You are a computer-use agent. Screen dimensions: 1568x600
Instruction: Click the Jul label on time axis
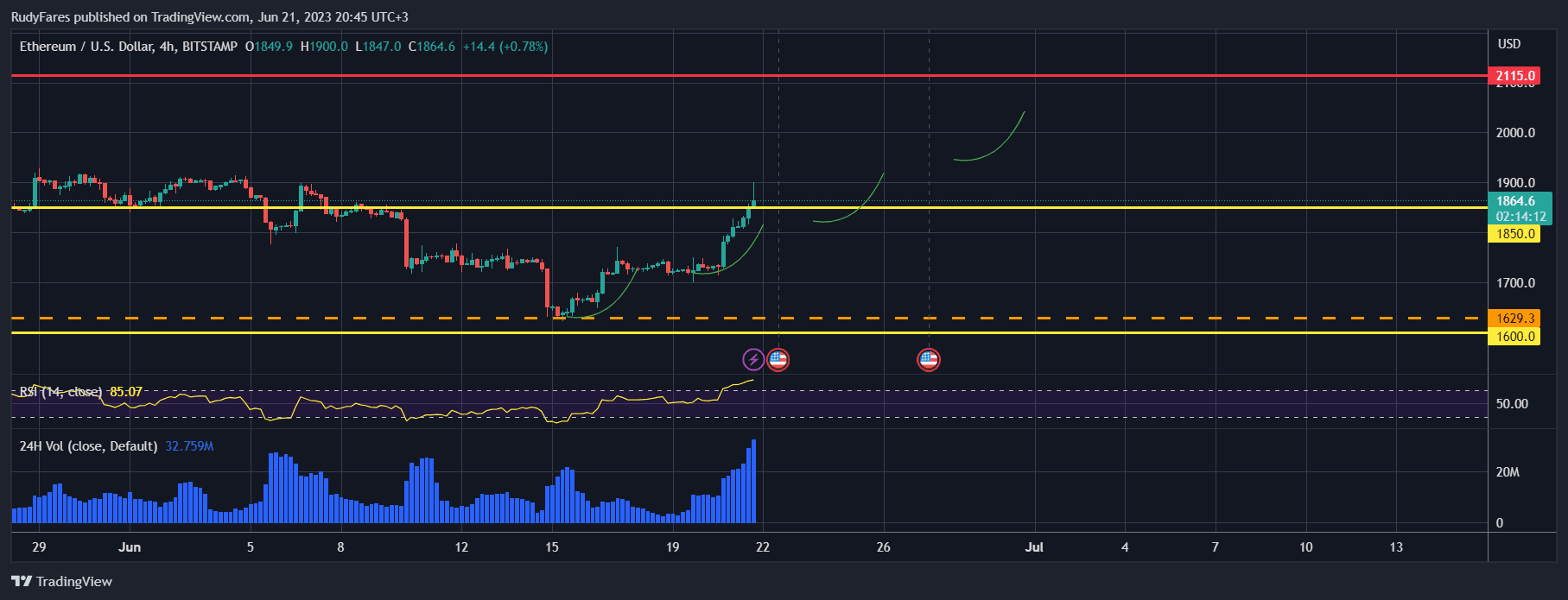click(x=1033, y=547)
